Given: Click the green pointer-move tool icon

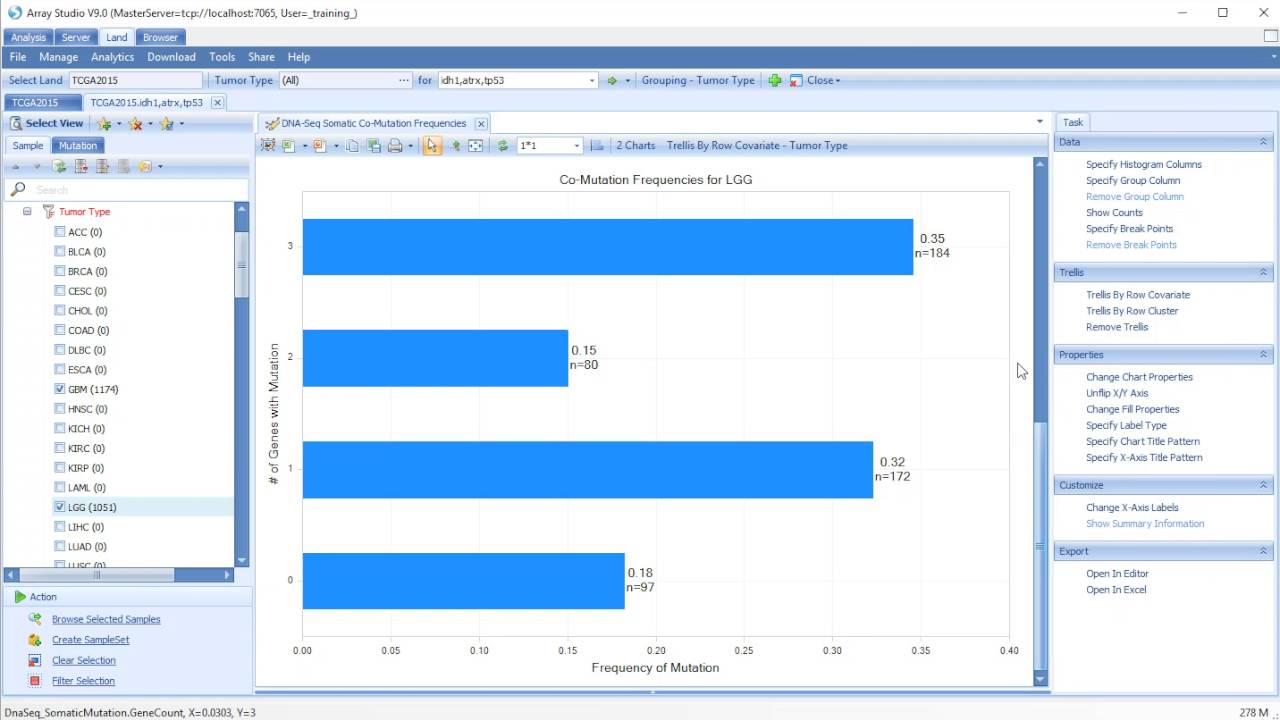Looking at the screenshot, I should coord(455,146).
